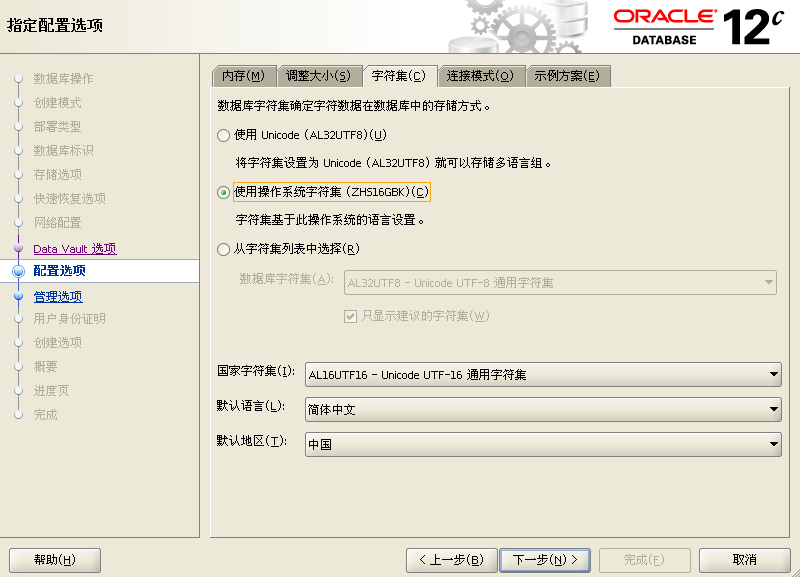Switch to the 内存(M) tab
The image size is (800, 577).
(244, 76)
